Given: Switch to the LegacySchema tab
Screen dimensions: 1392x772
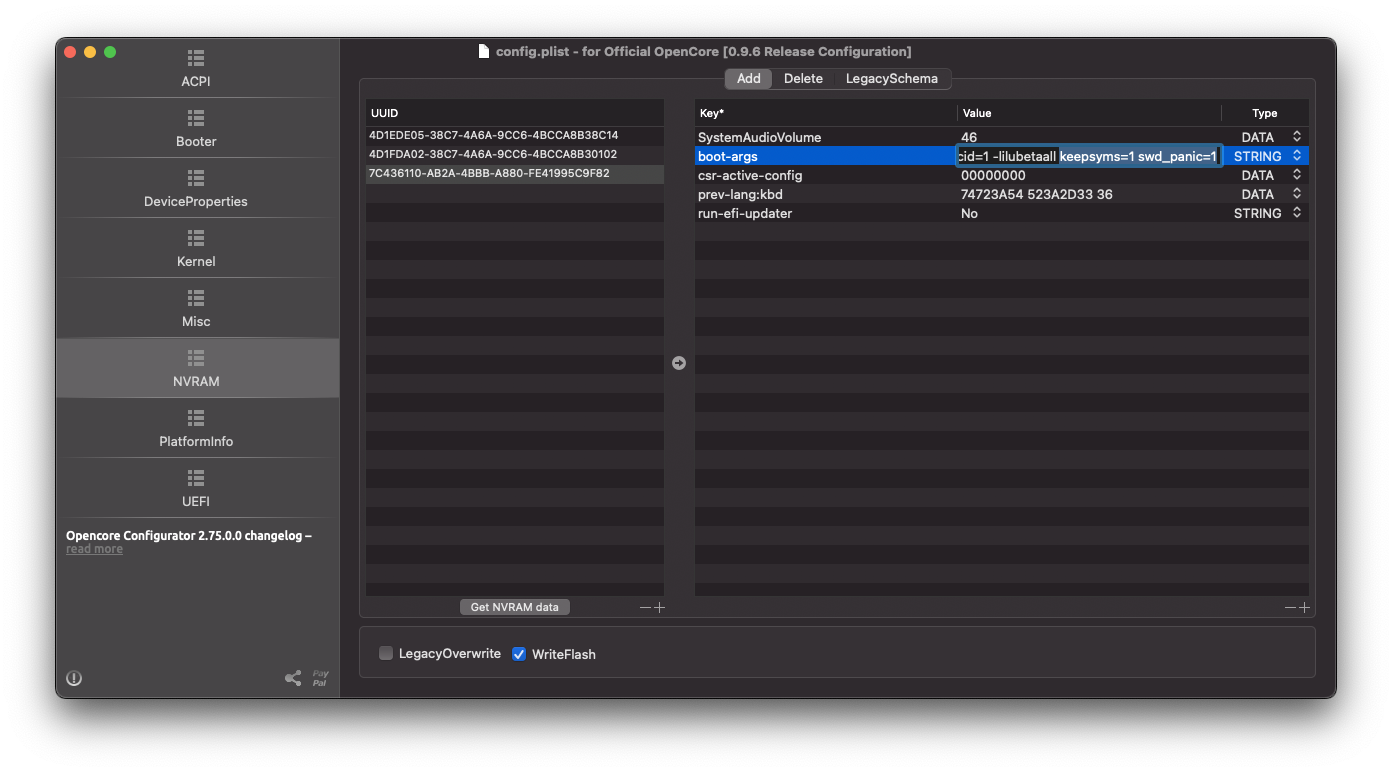Looking at the screenshot, I should [891, 79].
